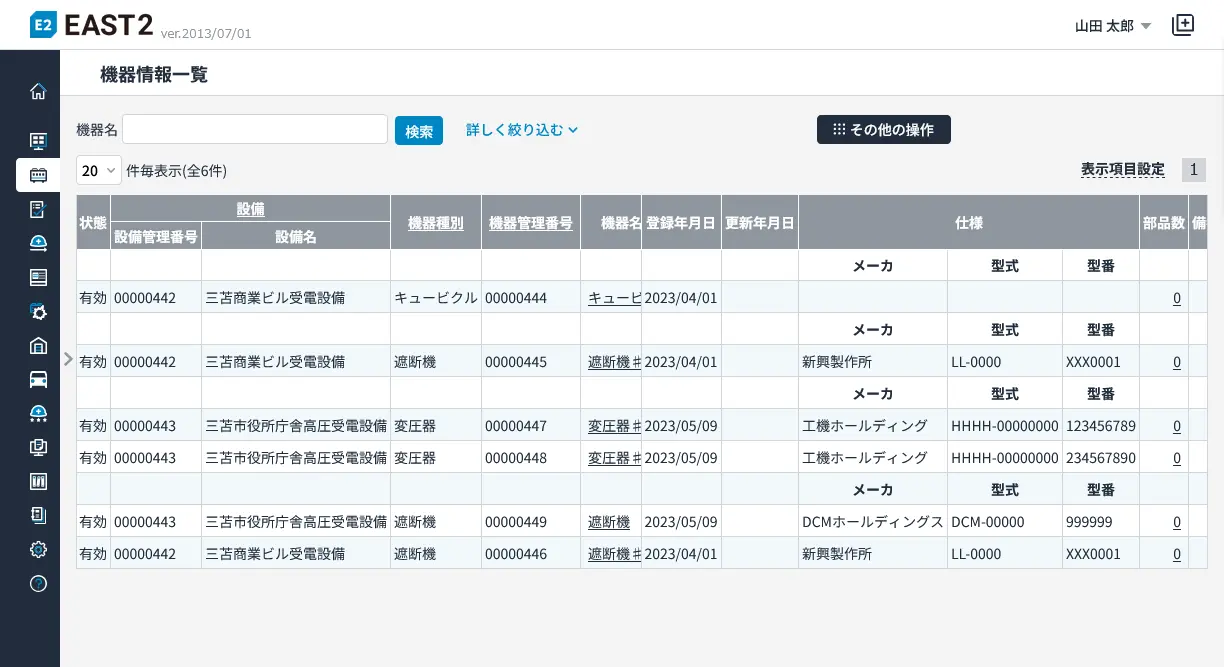Expand the sidebar with the arrow handle
The width and height of the screenshot is (1224, 667).
(x=68, y=358)
